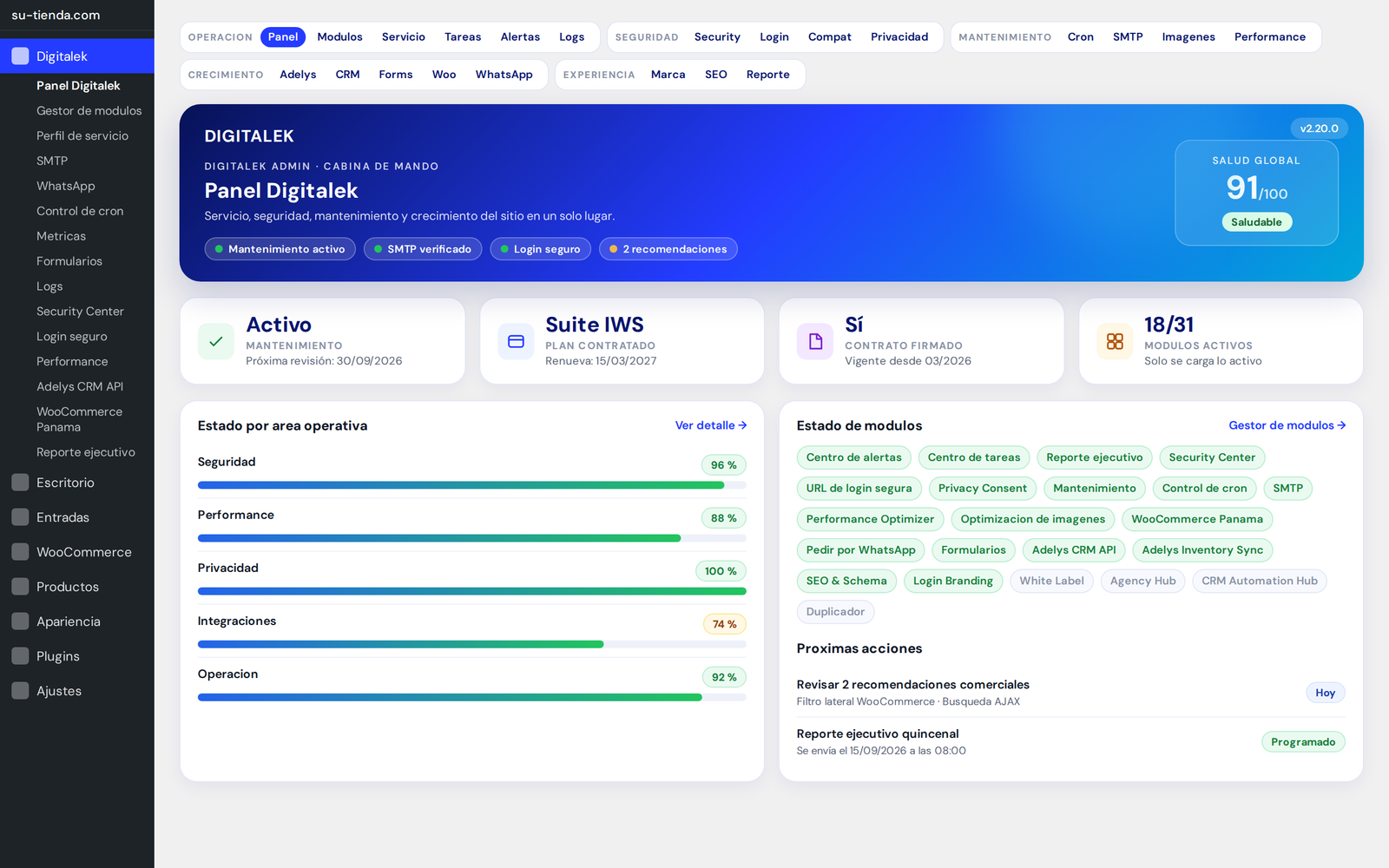This screenshot has width=1389, height=868.
Task: Select the SEO tab under Experiencia
Action: (715, 75)
